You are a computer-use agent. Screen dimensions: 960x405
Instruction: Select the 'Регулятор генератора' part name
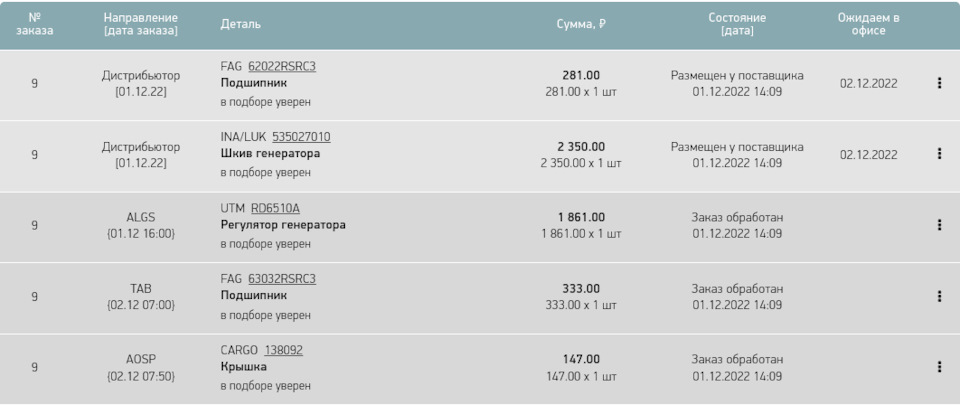tap(283, 225)
